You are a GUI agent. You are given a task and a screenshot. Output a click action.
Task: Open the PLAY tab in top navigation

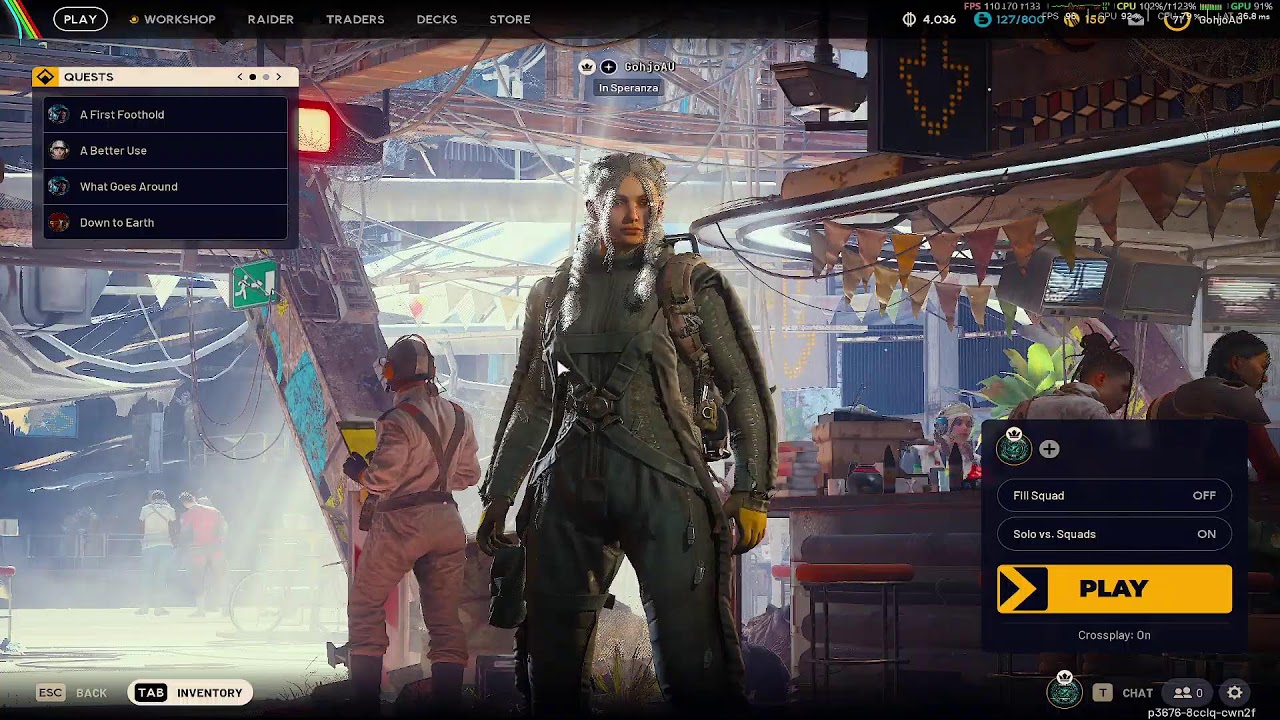click(80, 19)
